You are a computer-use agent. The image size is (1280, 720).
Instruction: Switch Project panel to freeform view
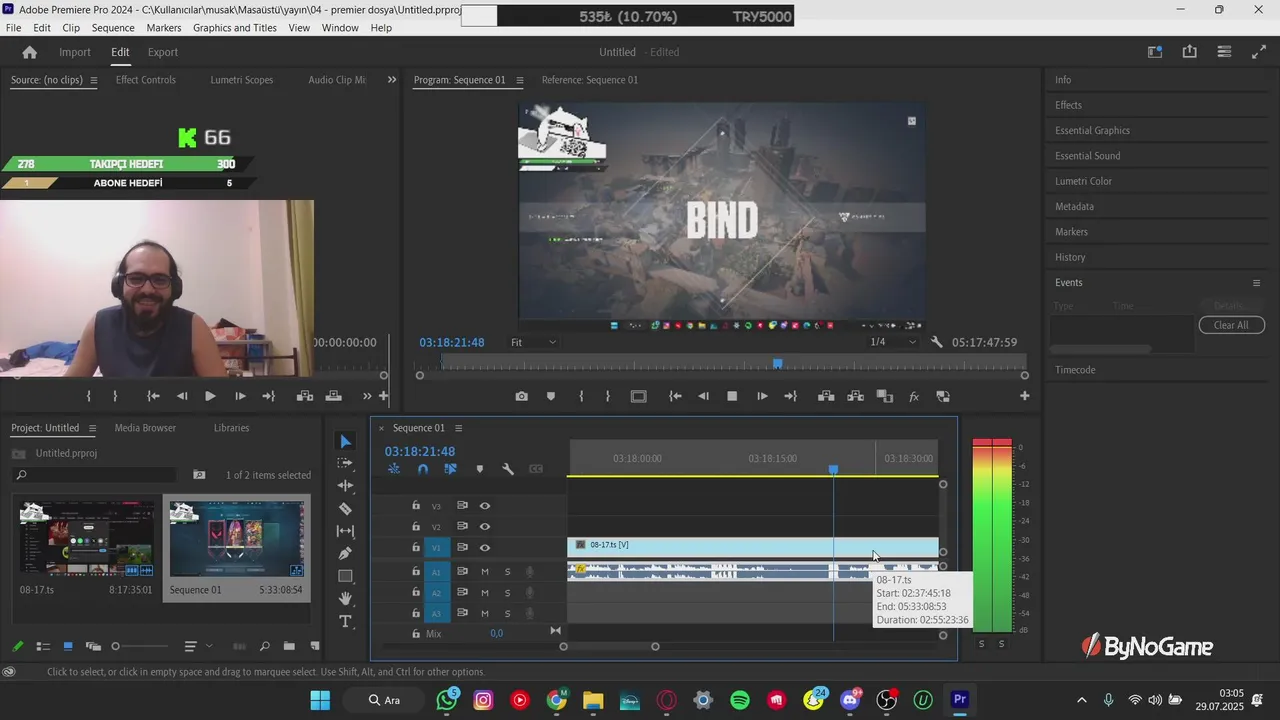coord(93,646)
